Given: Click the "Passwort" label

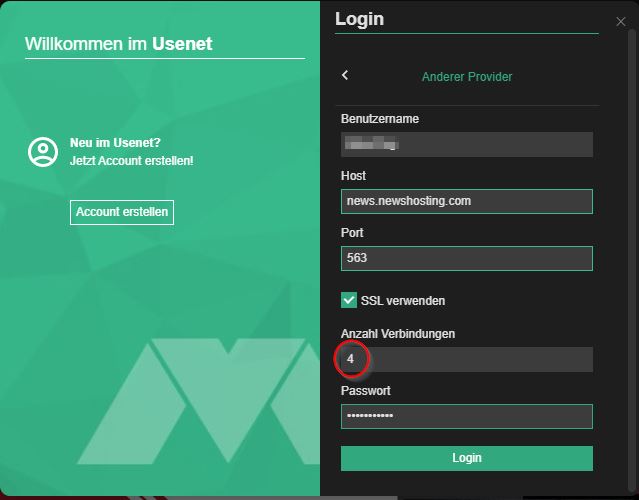Looking at the screenshot, I should [x=366, y=391].
